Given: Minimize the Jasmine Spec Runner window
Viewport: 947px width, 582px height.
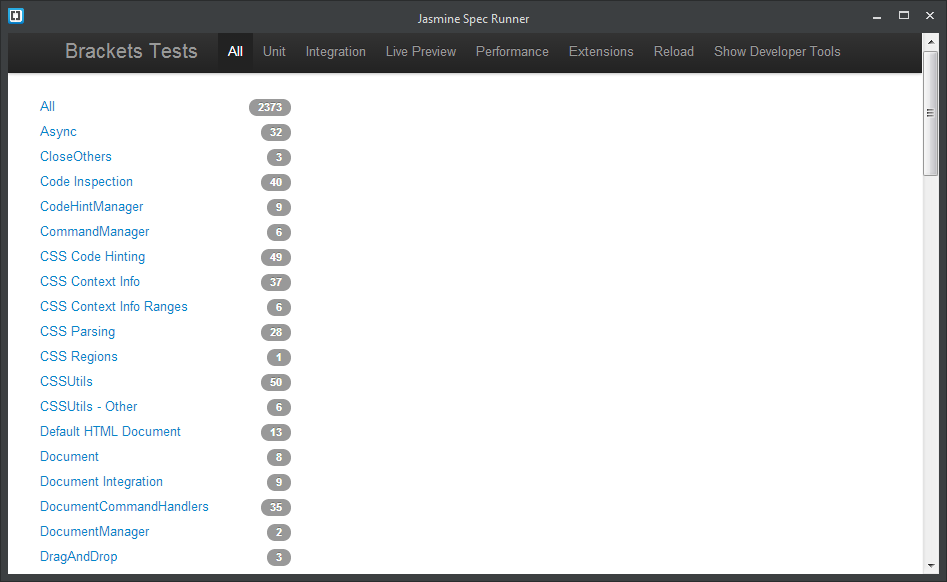Looking at the screenshot, I should point(877,17).
